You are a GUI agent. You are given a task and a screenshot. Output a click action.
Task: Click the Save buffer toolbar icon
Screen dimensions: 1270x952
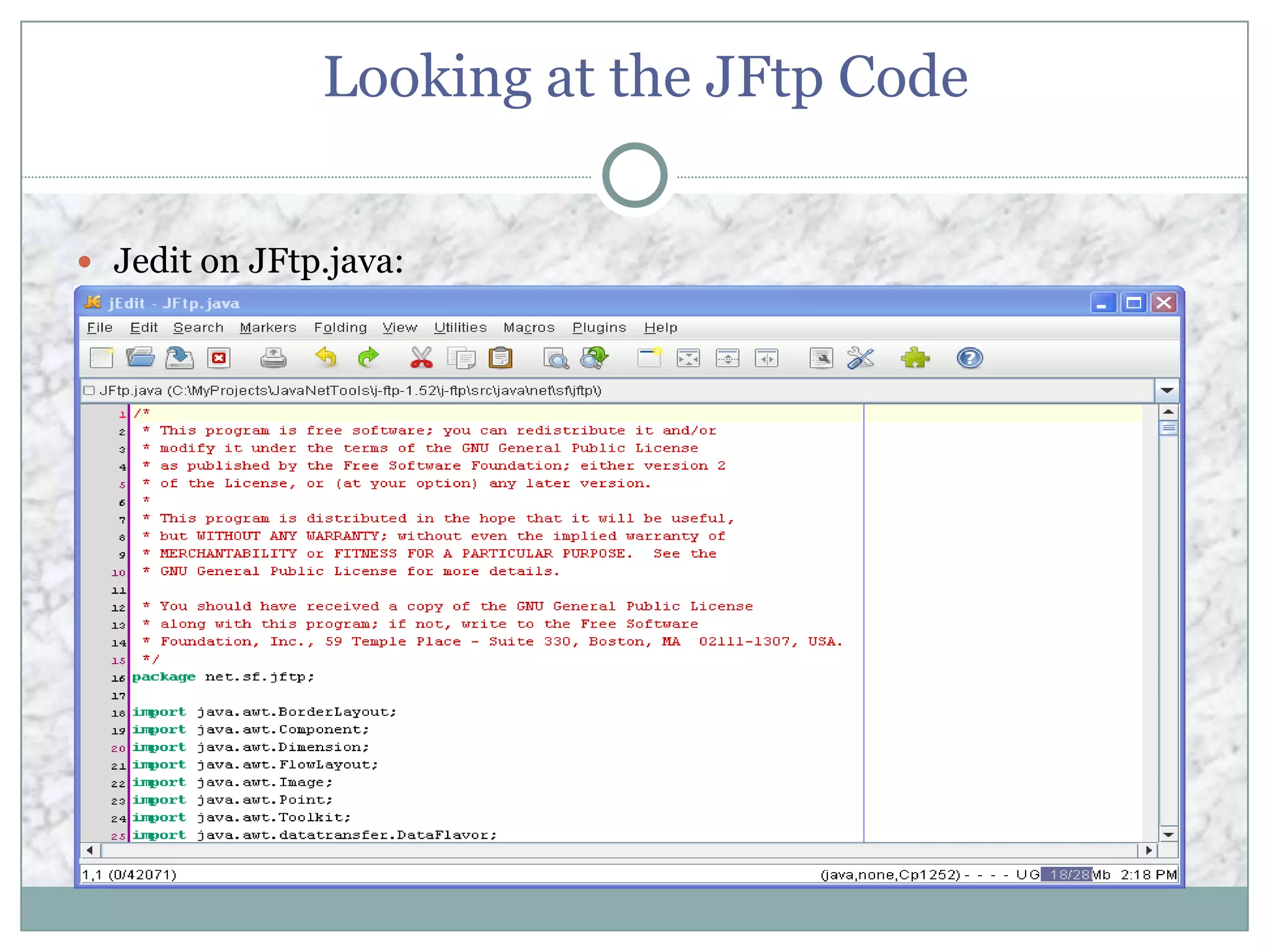(x=179, y=358)
